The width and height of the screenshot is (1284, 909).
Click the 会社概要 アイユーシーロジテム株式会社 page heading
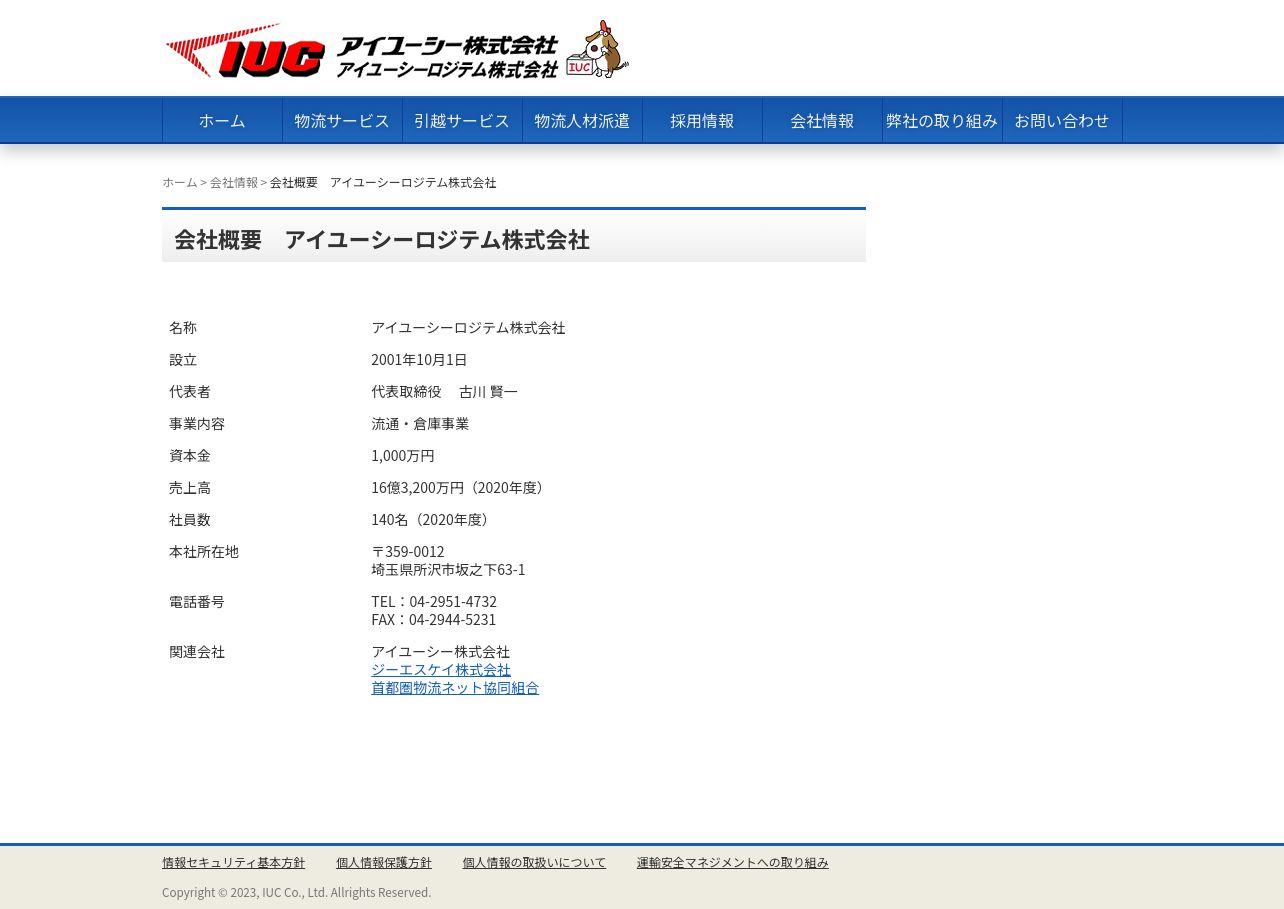(382, 240)
